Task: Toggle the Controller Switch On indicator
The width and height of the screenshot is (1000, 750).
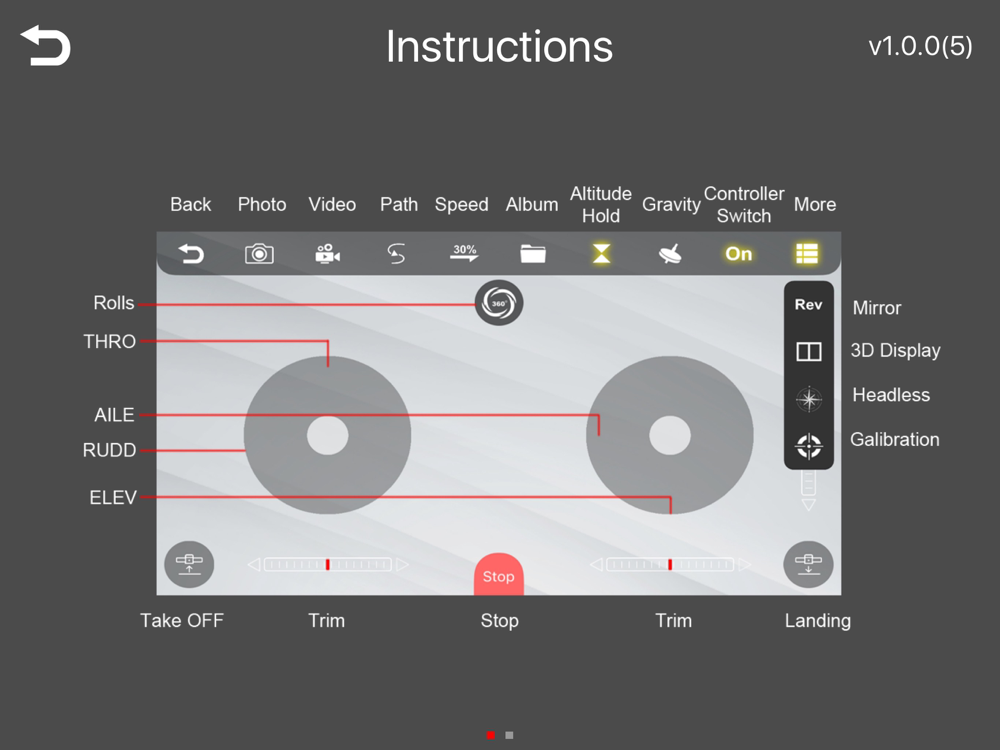Action: pos(739,254)
